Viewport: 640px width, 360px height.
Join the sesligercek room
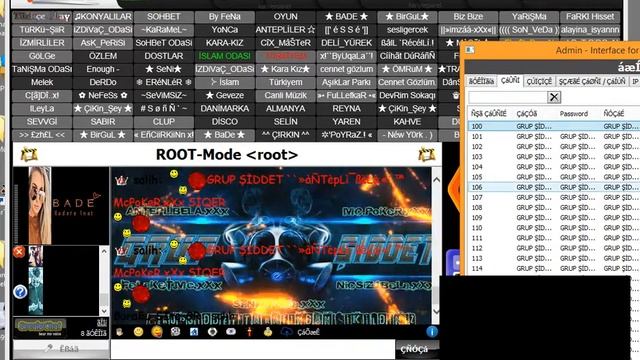pos(407,30)
